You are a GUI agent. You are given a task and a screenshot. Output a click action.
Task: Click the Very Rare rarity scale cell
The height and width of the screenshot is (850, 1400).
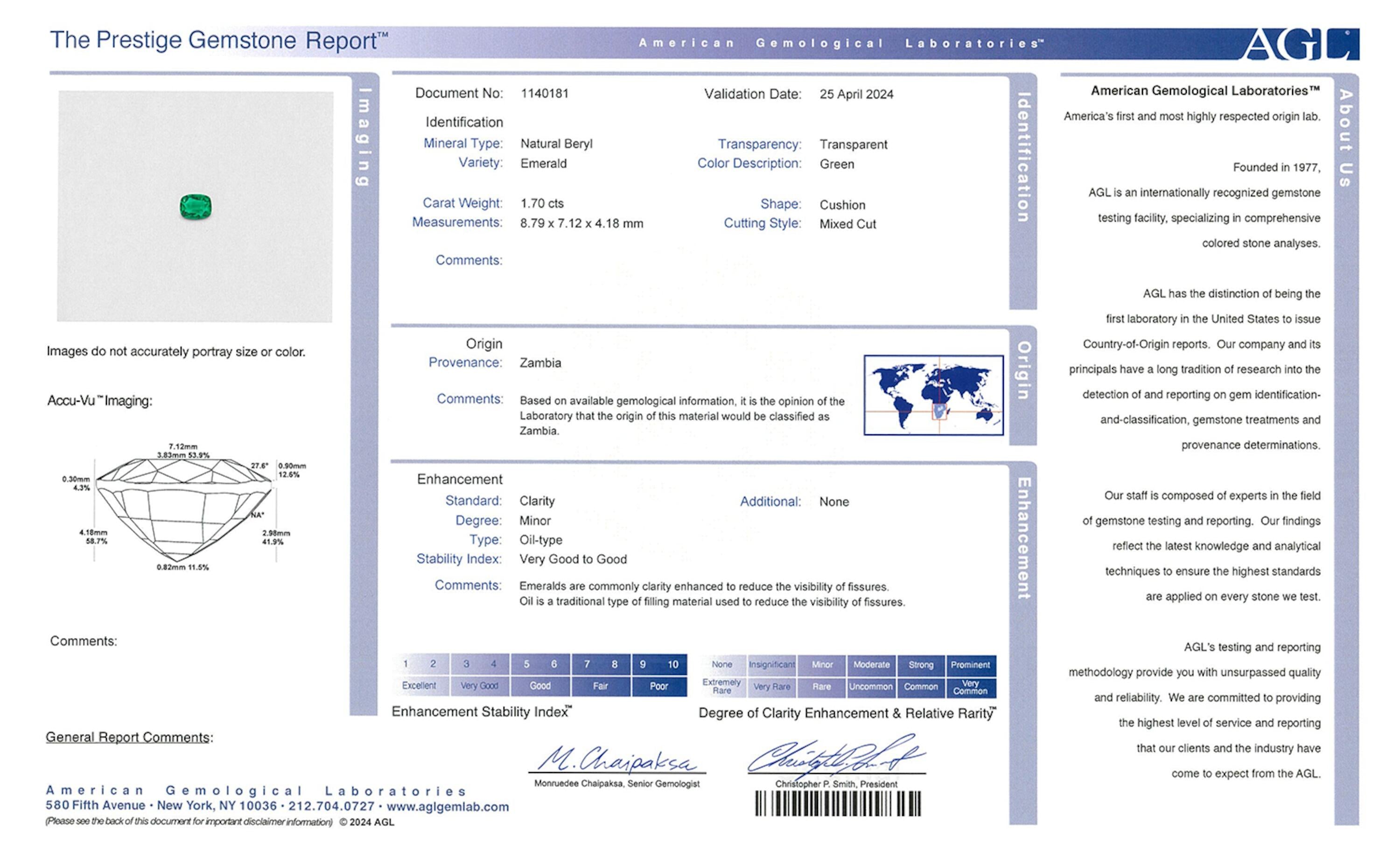[x=771, y=686]
